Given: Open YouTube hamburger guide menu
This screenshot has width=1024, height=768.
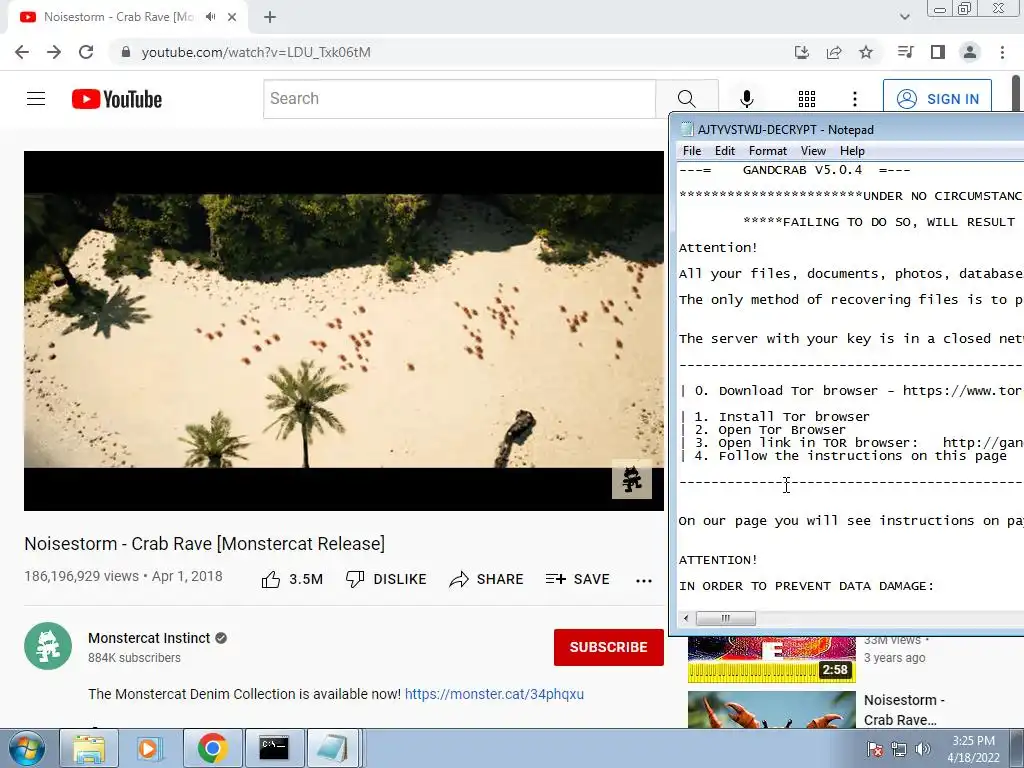Looking at the screenshot, I should [x=36, y=99].
